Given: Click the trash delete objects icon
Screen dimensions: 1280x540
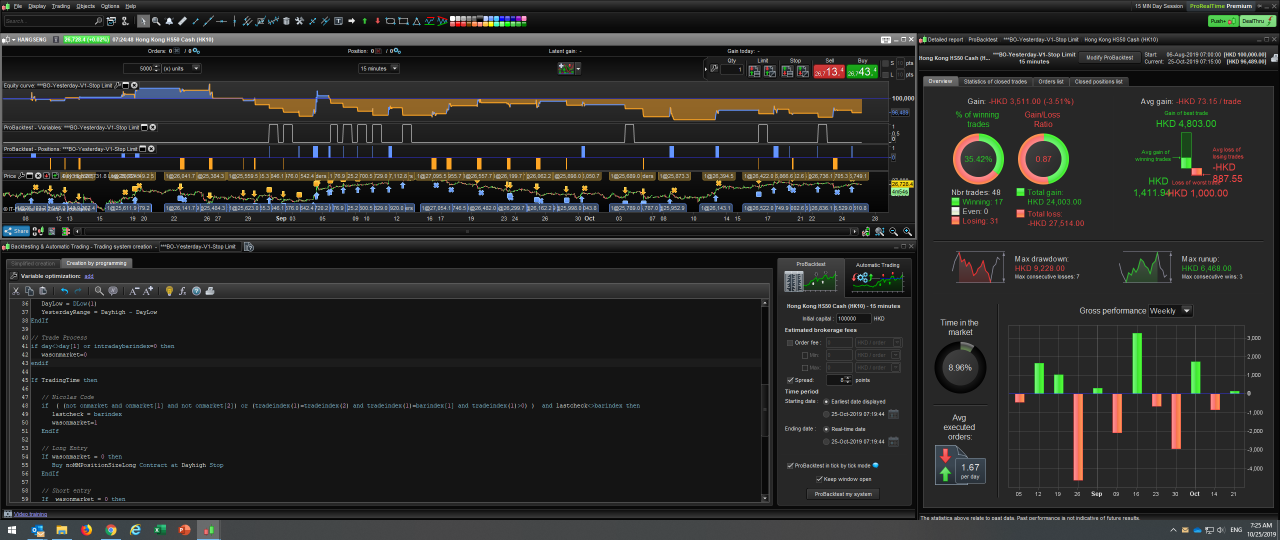Looking at the screenshot, I should pos(286,21).
